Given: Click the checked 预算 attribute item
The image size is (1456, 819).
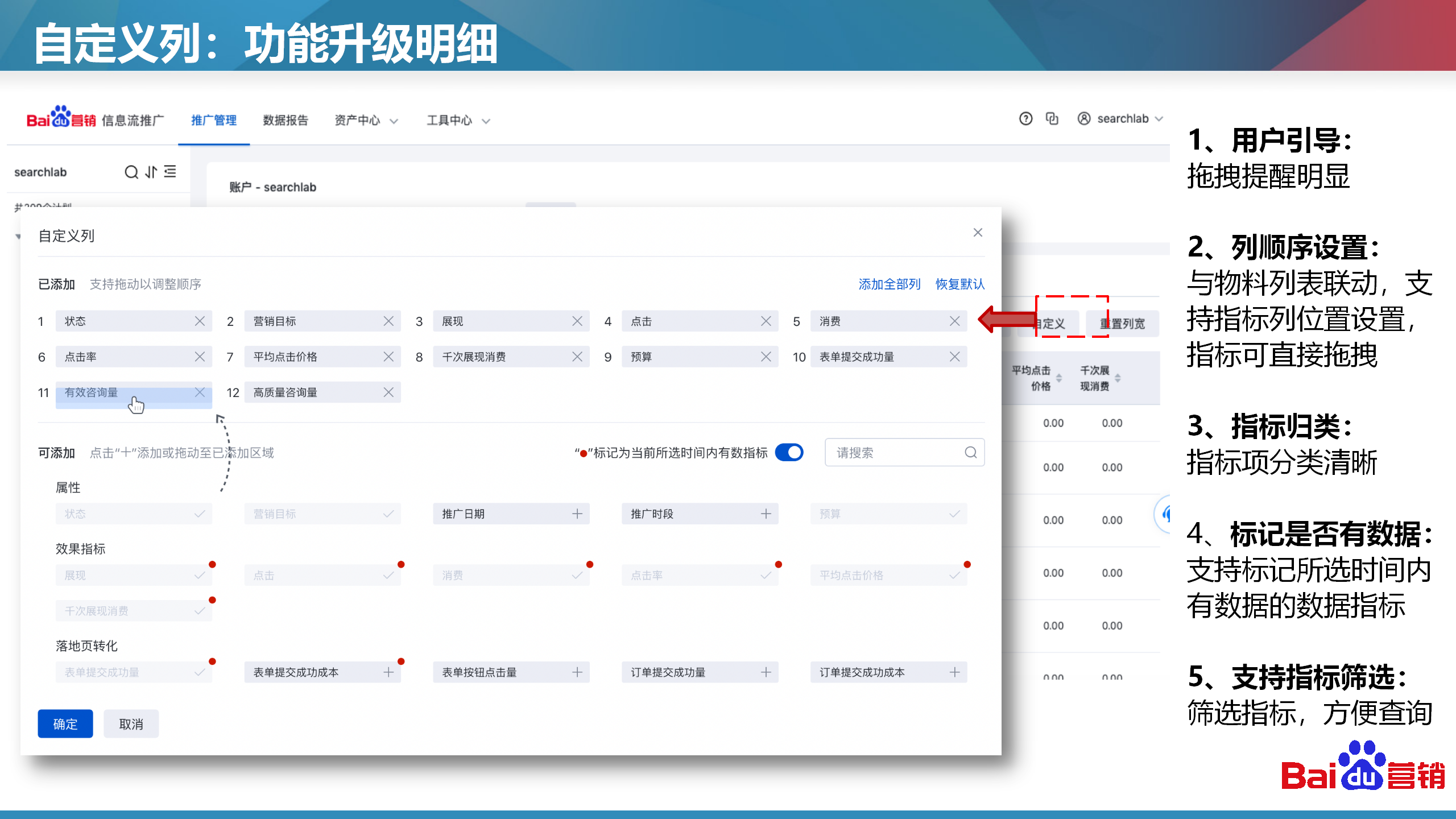Looking at the screenshot, I should point(889,514).
